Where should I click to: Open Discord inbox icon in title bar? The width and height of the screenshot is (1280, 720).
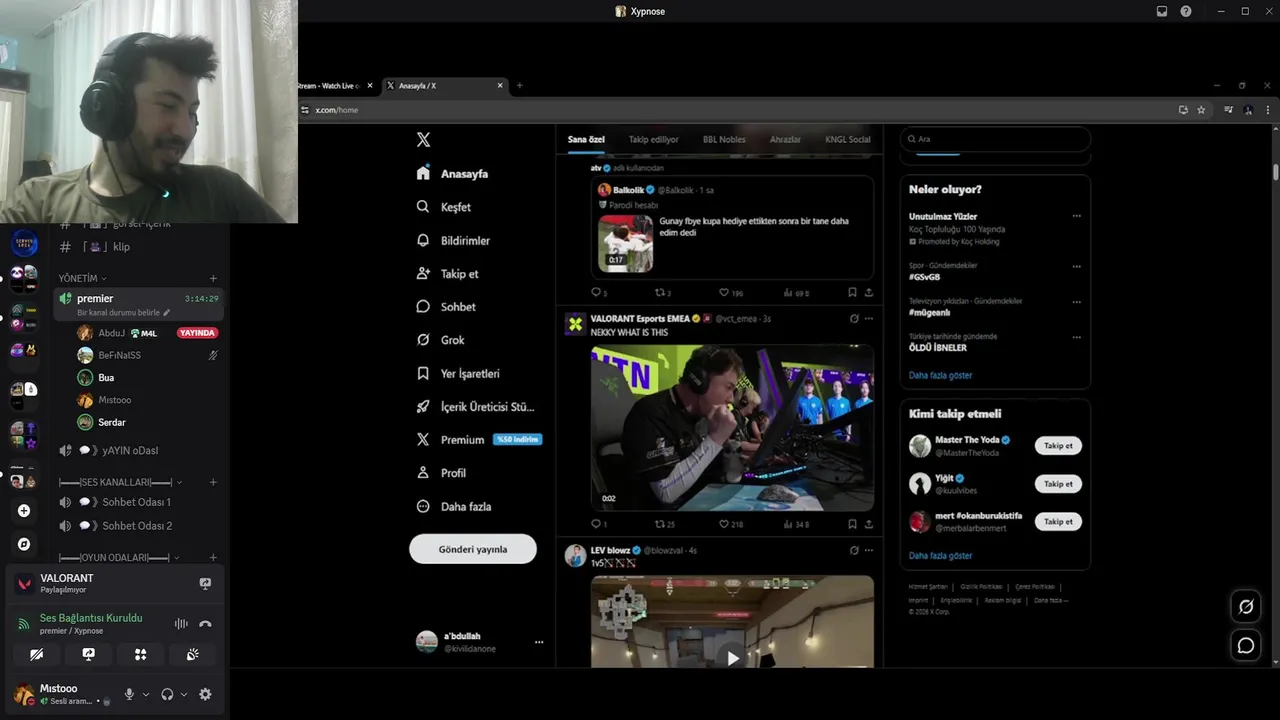tap(1162, 11)
